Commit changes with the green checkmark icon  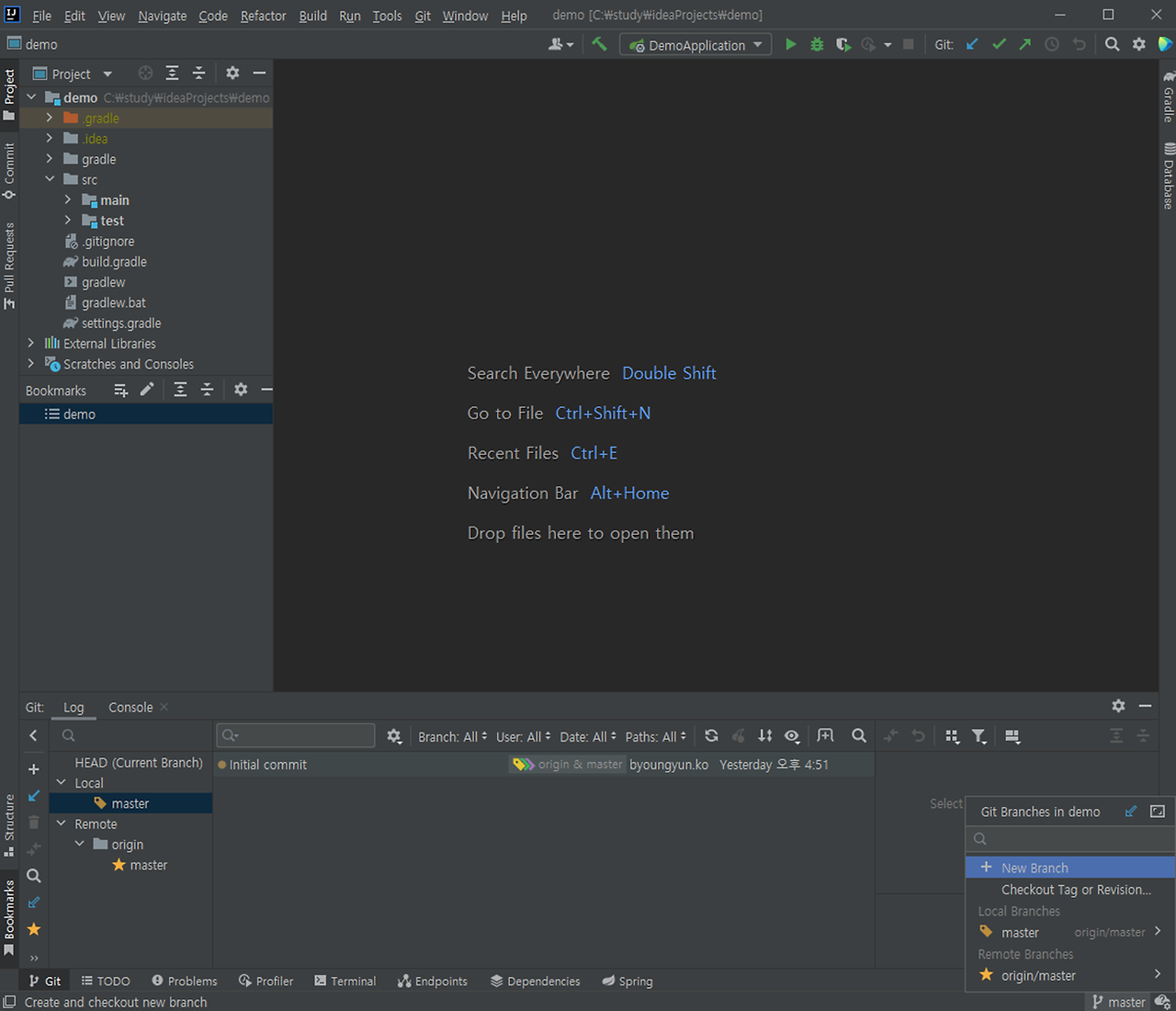pyautogui.click(x=999, y=44)
